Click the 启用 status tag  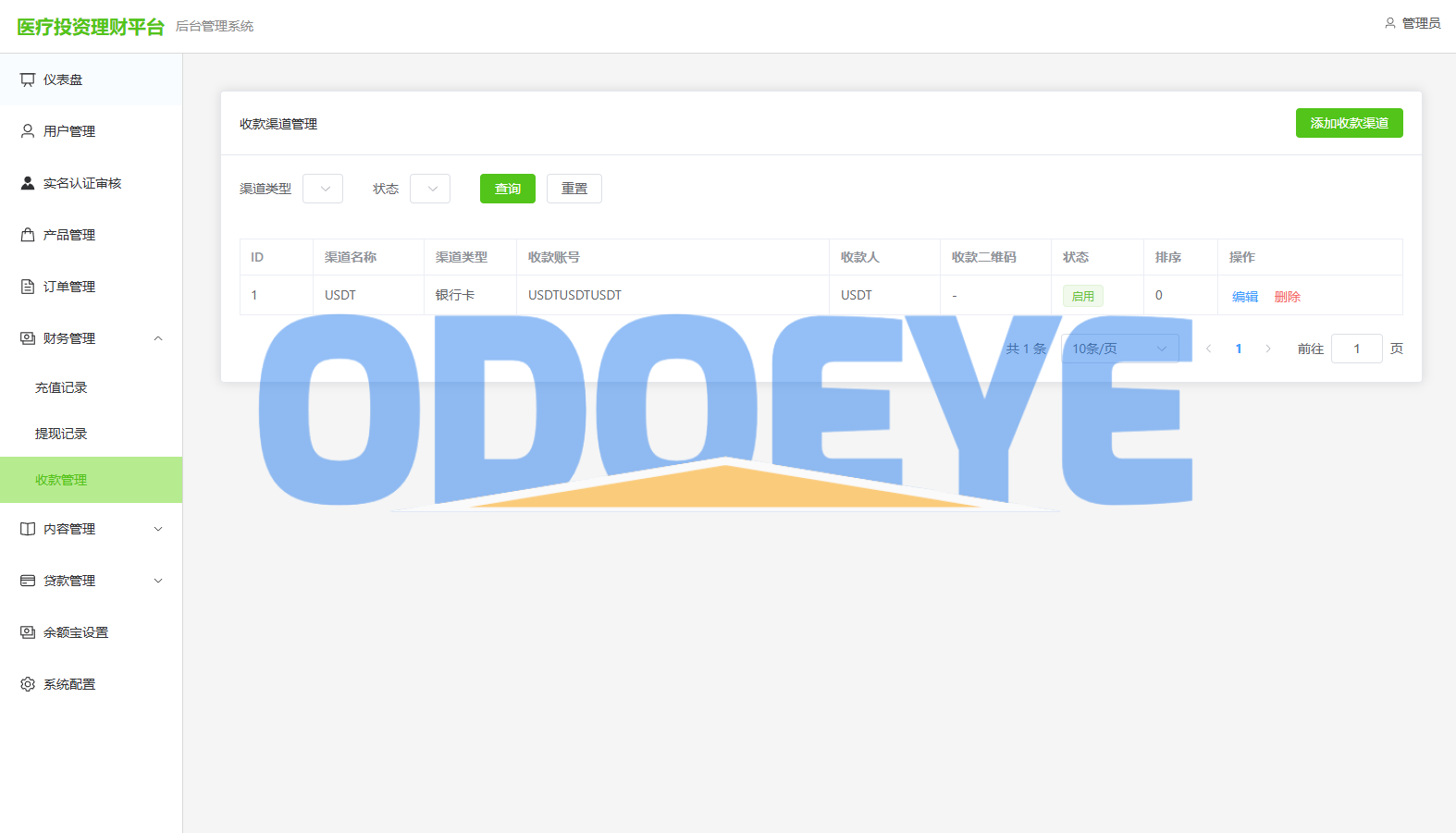[x=1083, y=296]
